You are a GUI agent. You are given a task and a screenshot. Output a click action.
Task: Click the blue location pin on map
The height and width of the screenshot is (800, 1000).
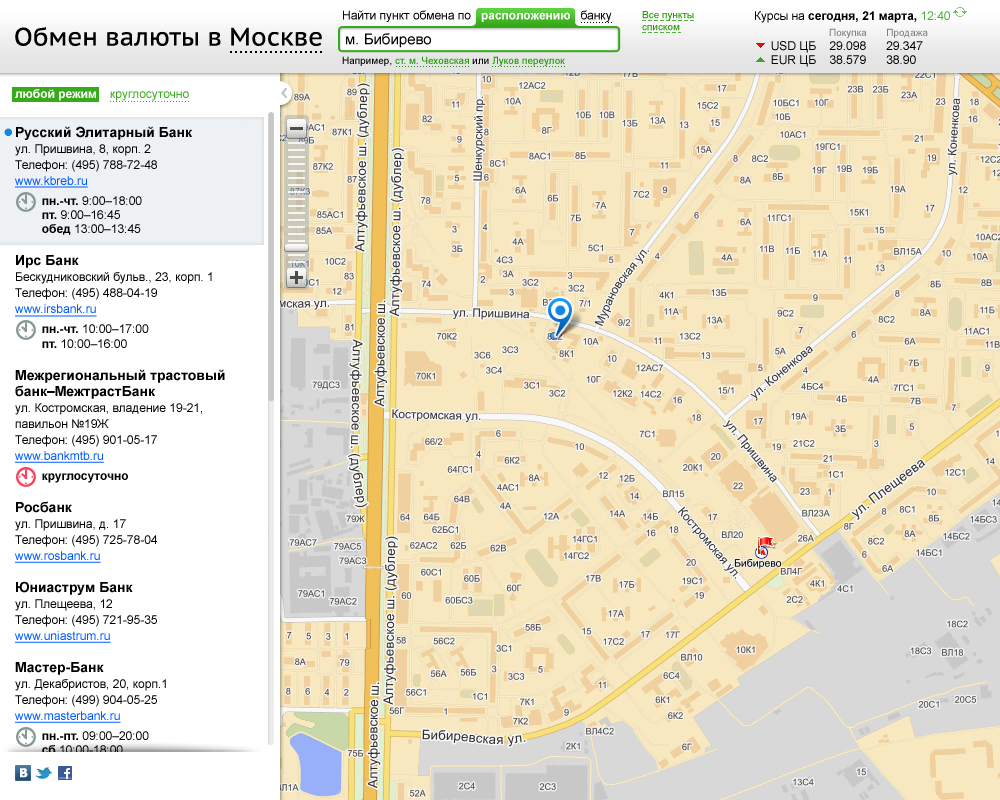tap(561, 315)
